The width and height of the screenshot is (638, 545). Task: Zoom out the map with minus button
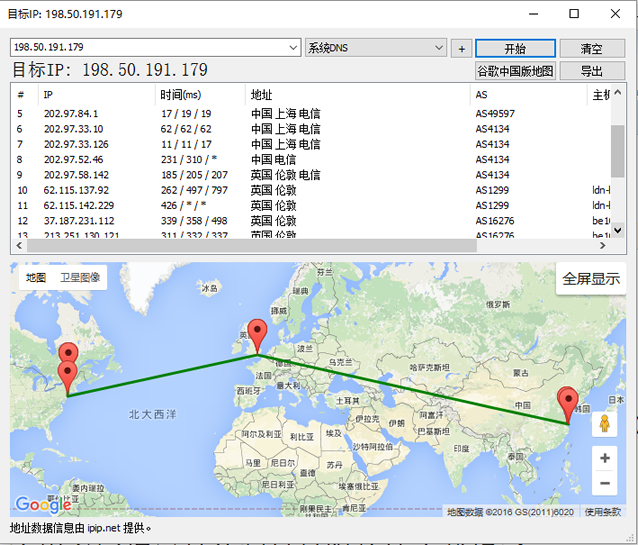click(604, 483)
